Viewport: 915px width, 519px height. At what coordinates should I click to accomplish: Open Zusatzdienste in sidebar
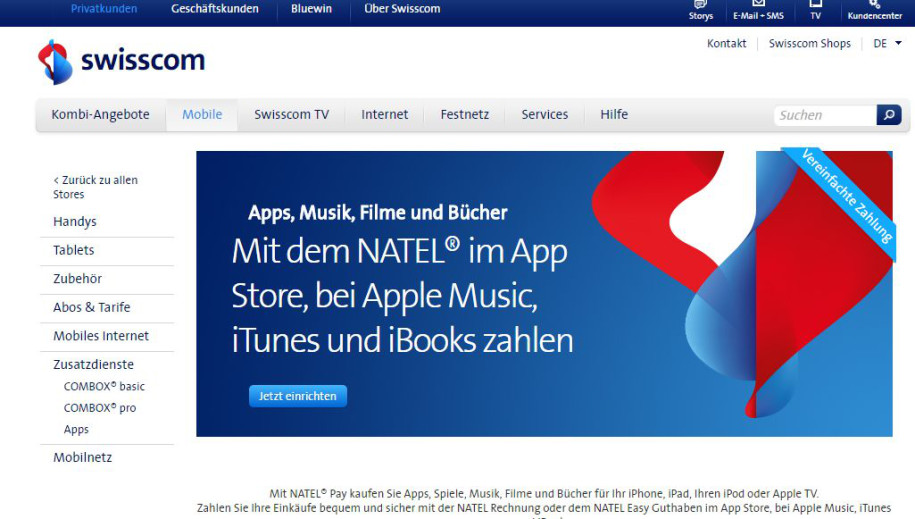pos(93,364)
